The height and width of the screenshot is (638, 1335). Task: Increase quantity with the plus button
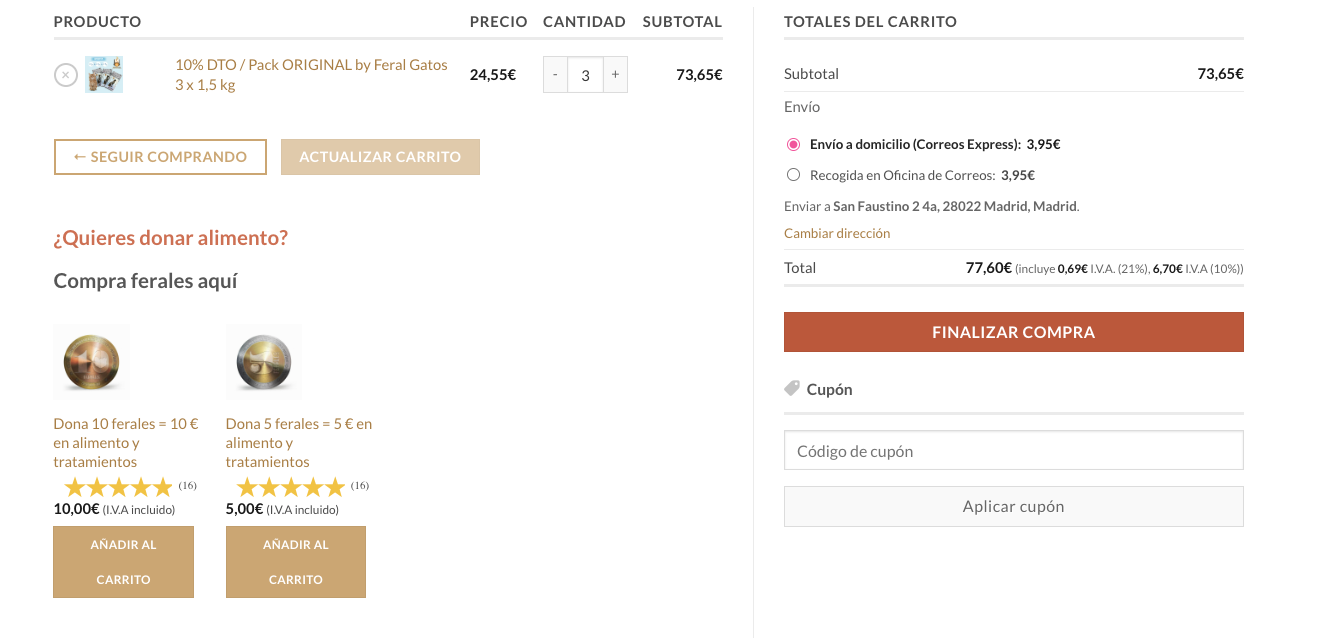(615, 75)
